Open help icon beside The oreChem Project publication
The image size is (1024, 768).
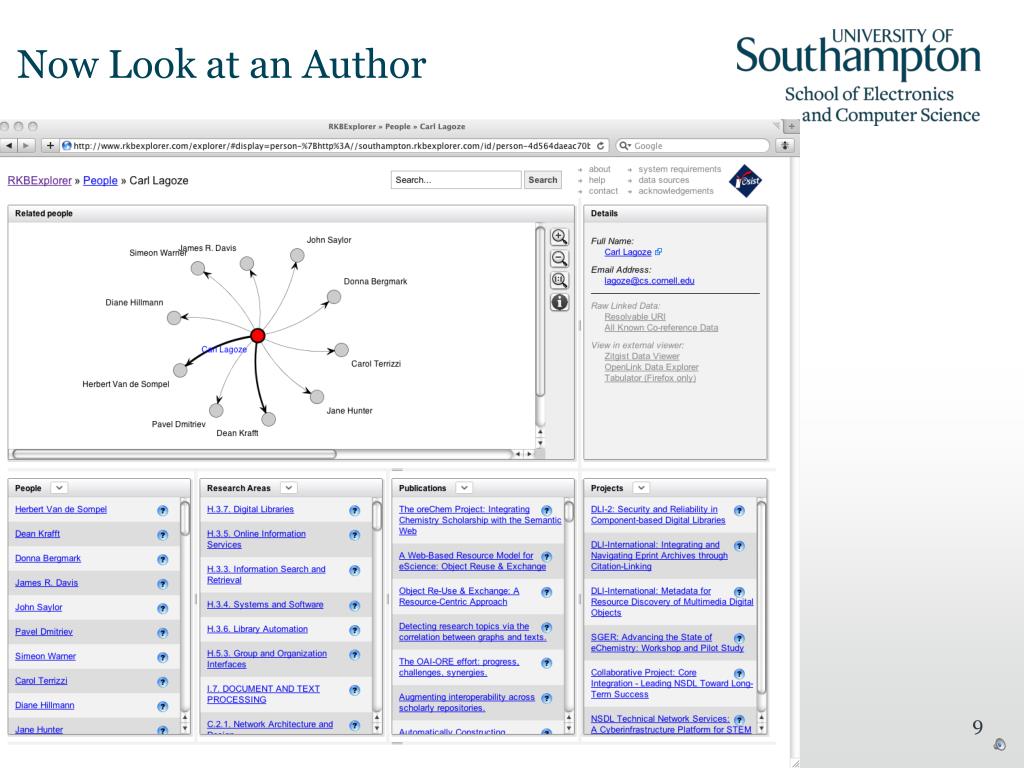547,511
